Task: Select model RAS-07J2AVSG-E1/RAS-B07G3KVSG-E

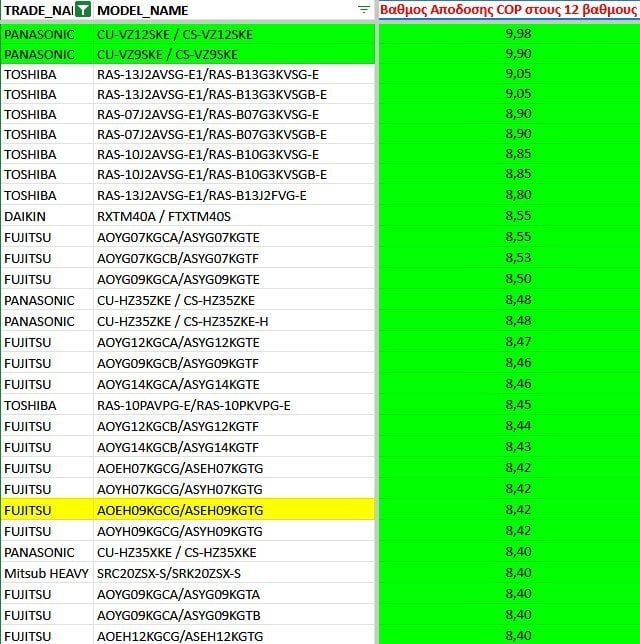Action: click(x=208, y=115)
